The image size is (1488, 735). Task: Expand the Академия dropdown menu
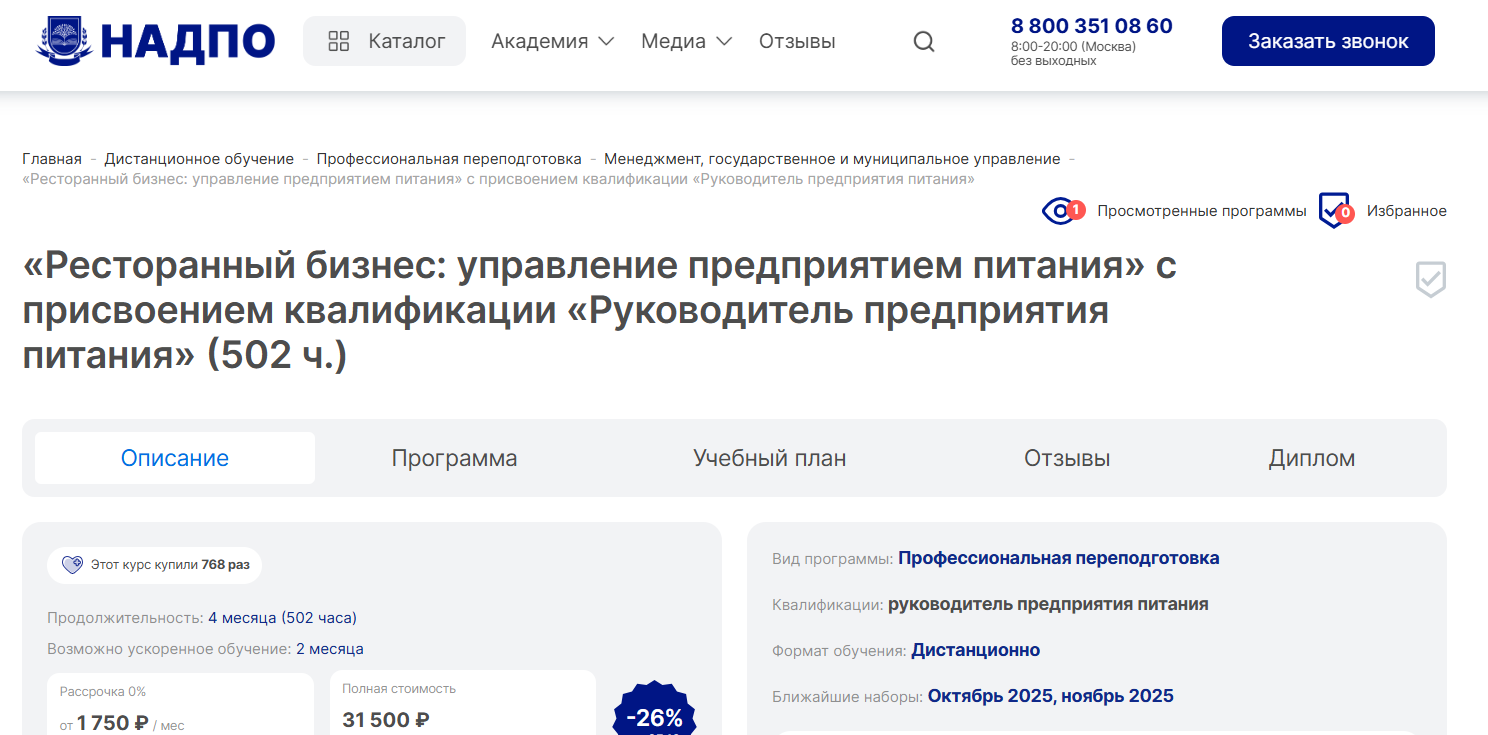click(x=552, y=41)
